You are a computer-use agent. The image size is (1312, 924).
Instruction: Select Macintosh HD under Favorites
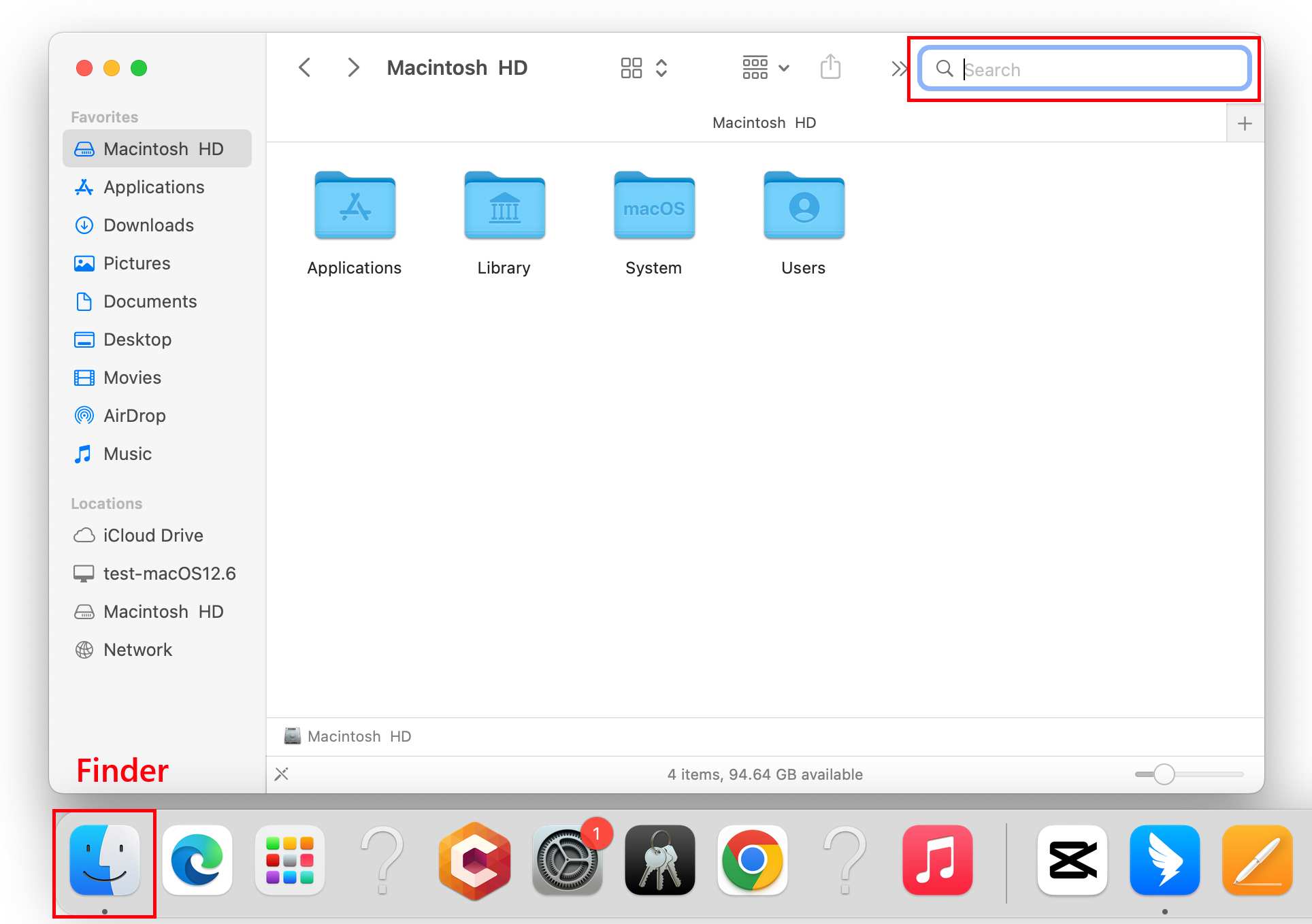[x=163, y=148]
